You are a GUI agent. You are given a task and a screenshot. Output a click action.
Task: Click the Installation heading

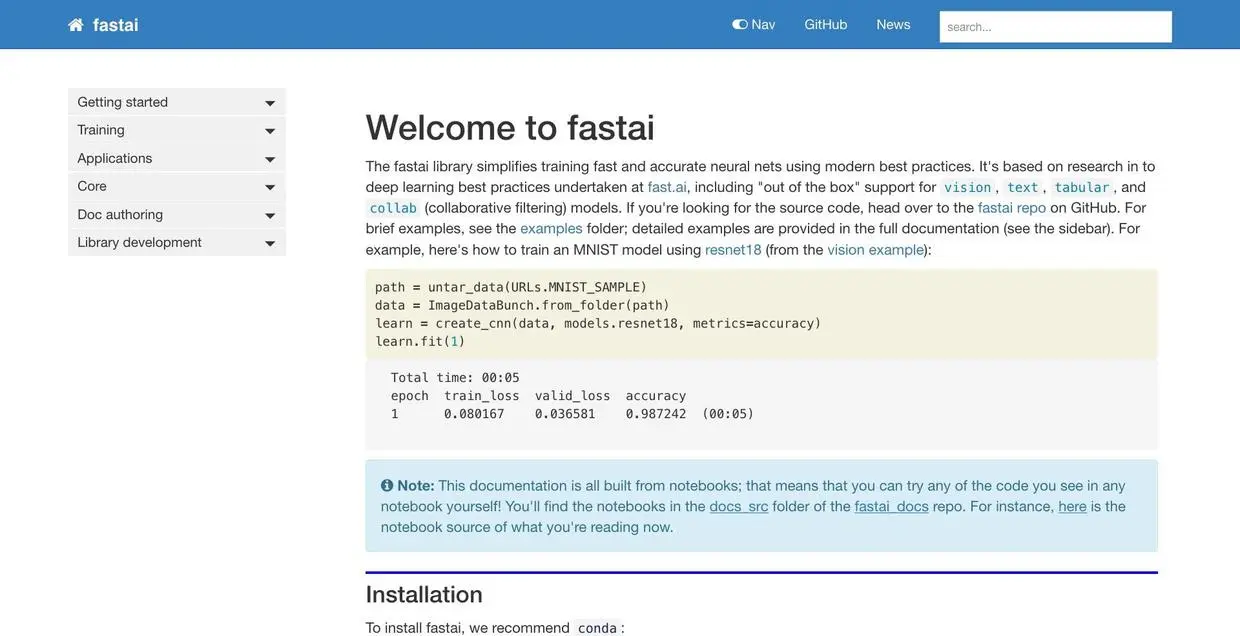[424, 594]
